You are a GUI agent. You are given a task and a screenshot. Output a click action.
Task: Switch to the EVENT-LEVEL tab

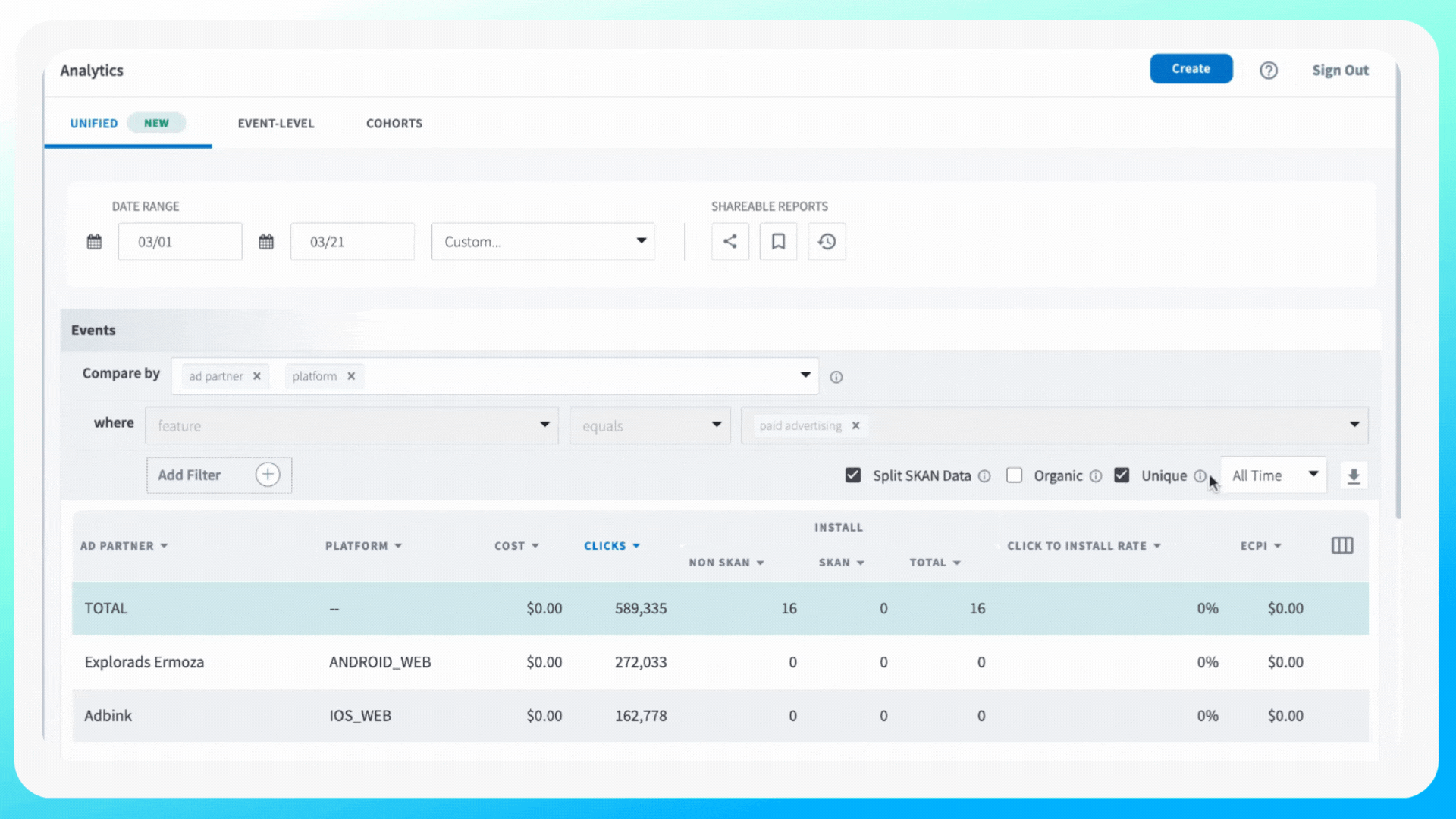(x=275, y=123)
